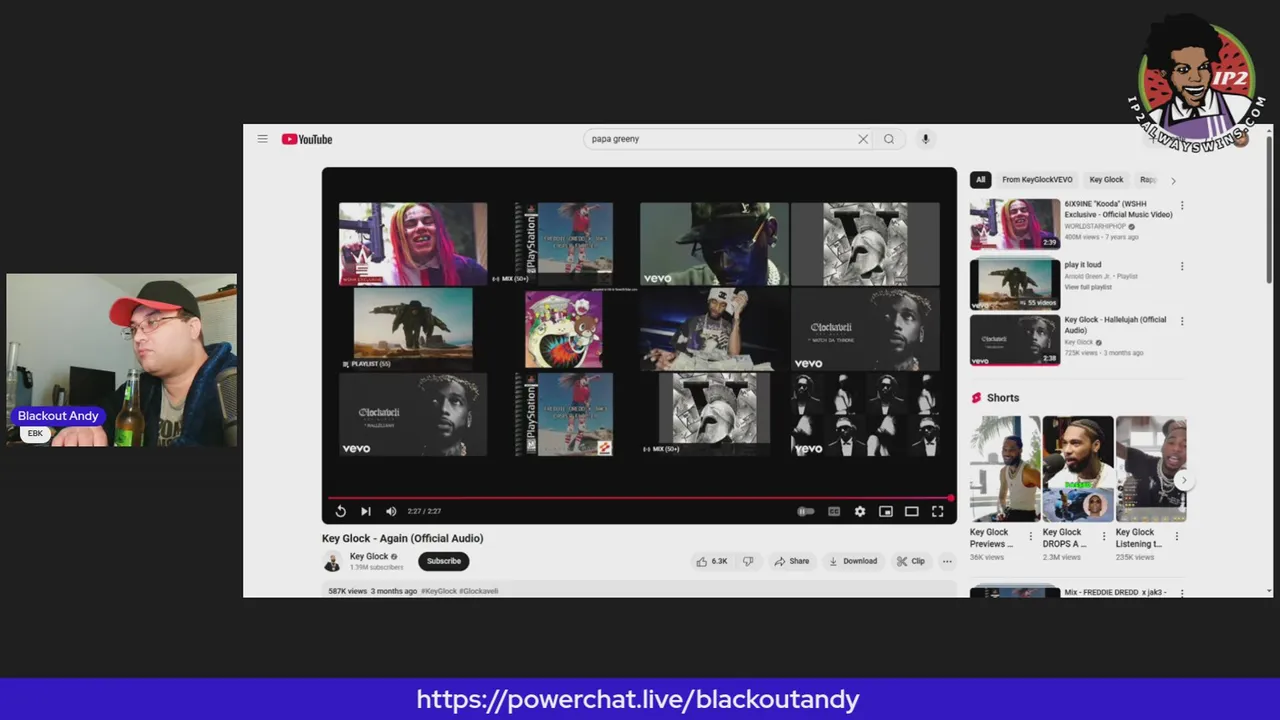The height and width of the screenshot is (720, 1280).
Task: Play the end screen PLAYLIST (55) suggestion
Action: click(413, 329)
